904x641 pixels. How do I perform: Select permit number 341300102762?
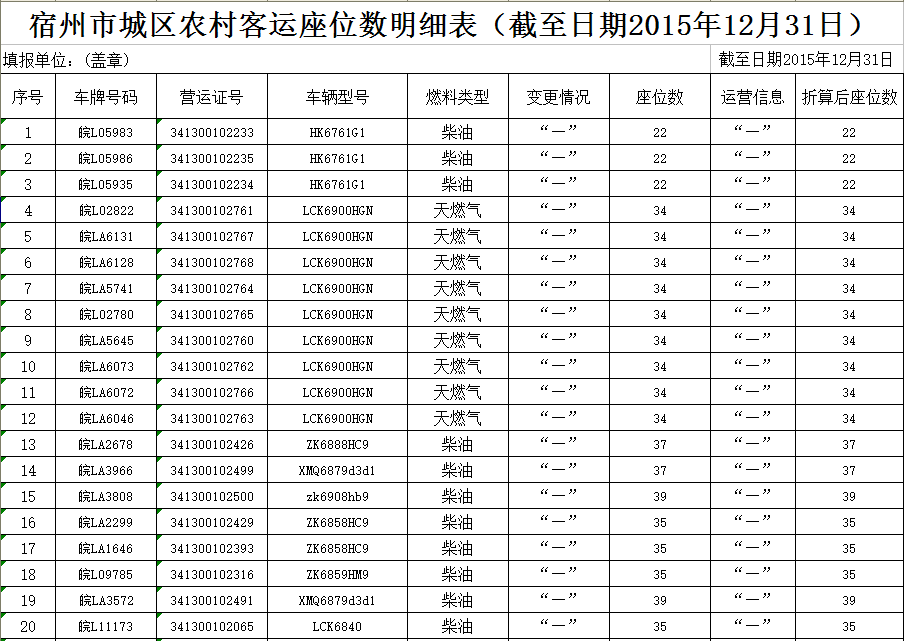[212, 366]
